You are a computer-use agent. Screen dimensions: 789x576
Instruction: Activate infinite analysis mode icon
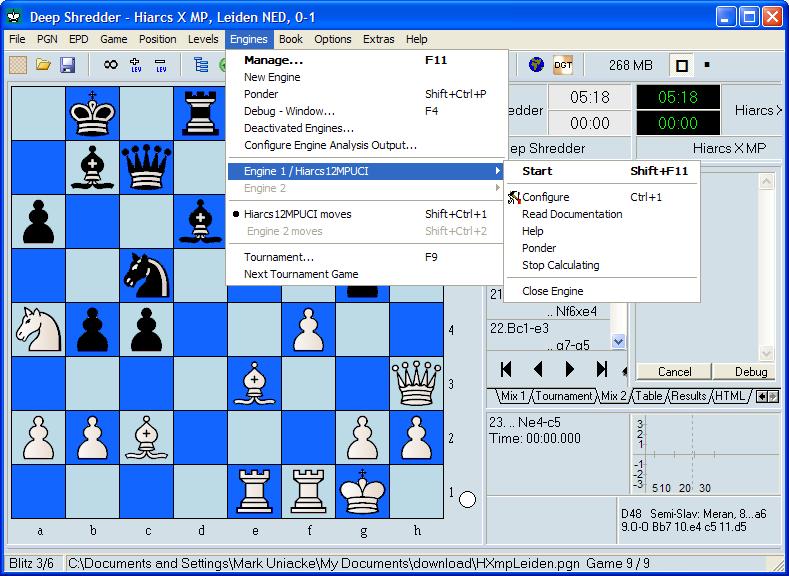[x=110, y=65]
